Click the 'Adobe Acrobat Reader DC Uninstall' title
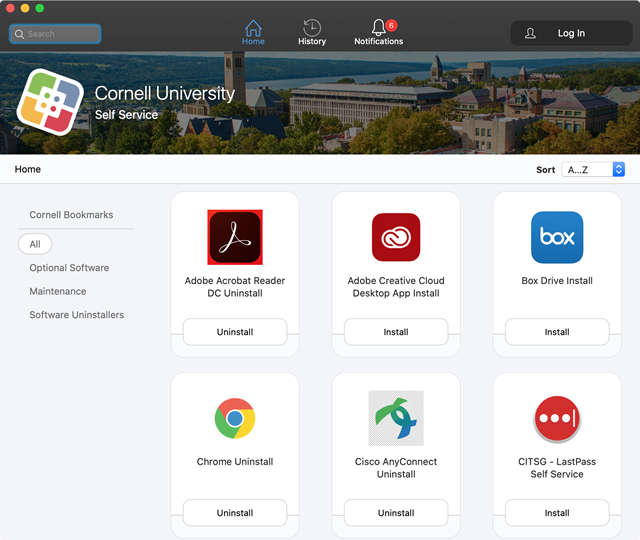This screenshot has width=640, height=540. (x=235, y=287)
